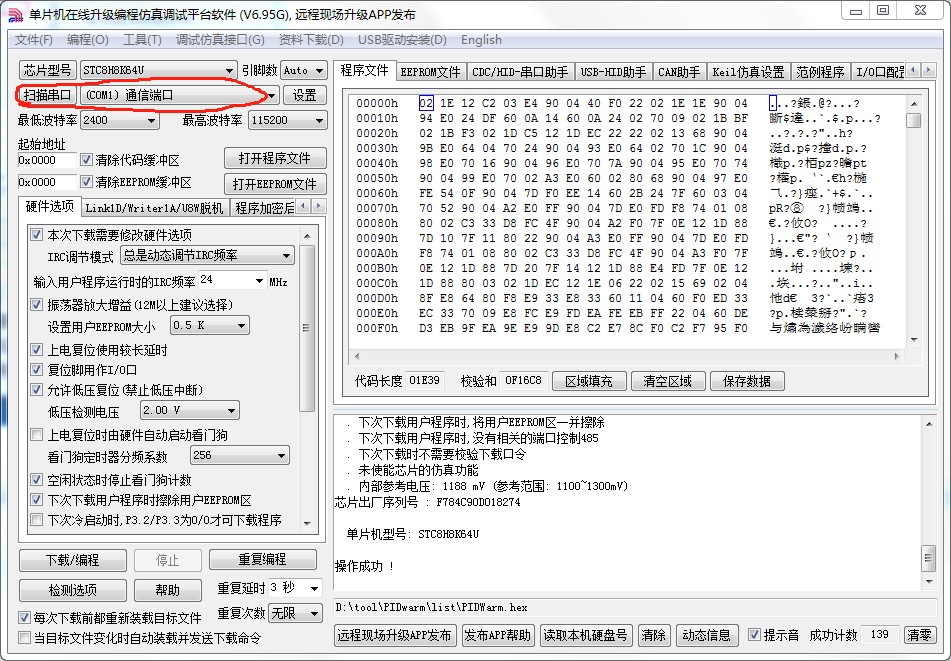The image size is (951, 661).
Task: Click the 区域填充 button
Action: point(588,381)
